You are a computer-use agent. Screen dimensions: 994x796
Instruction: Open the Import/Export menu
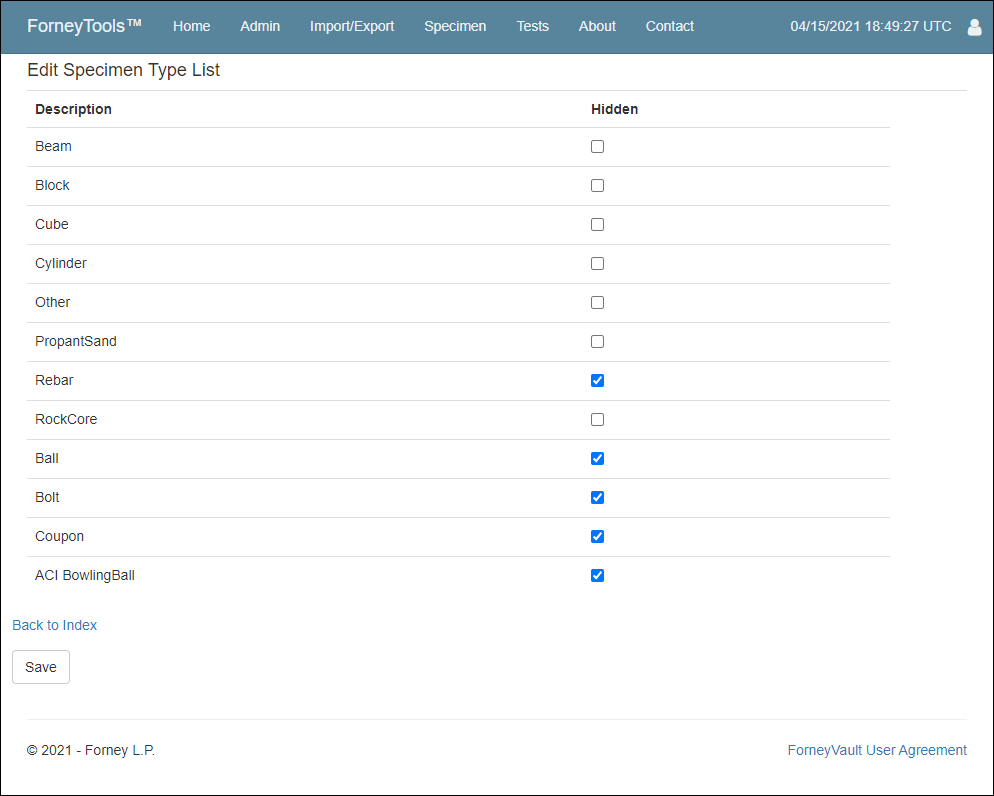point(352,27)
